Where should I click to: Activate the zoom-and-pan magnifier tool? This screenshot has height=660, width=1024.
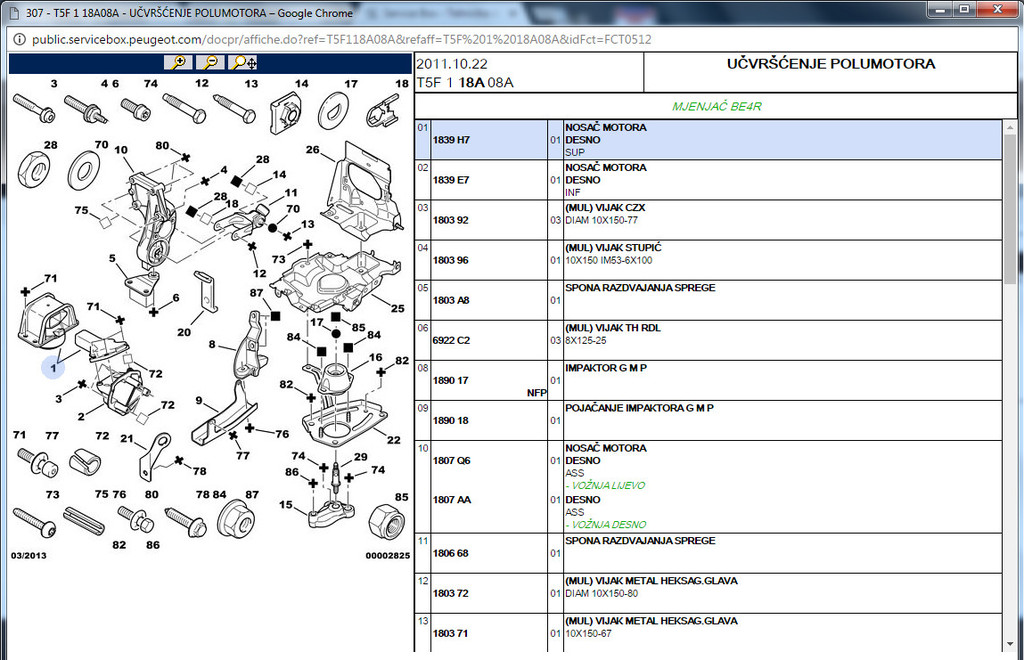(244, 63)
